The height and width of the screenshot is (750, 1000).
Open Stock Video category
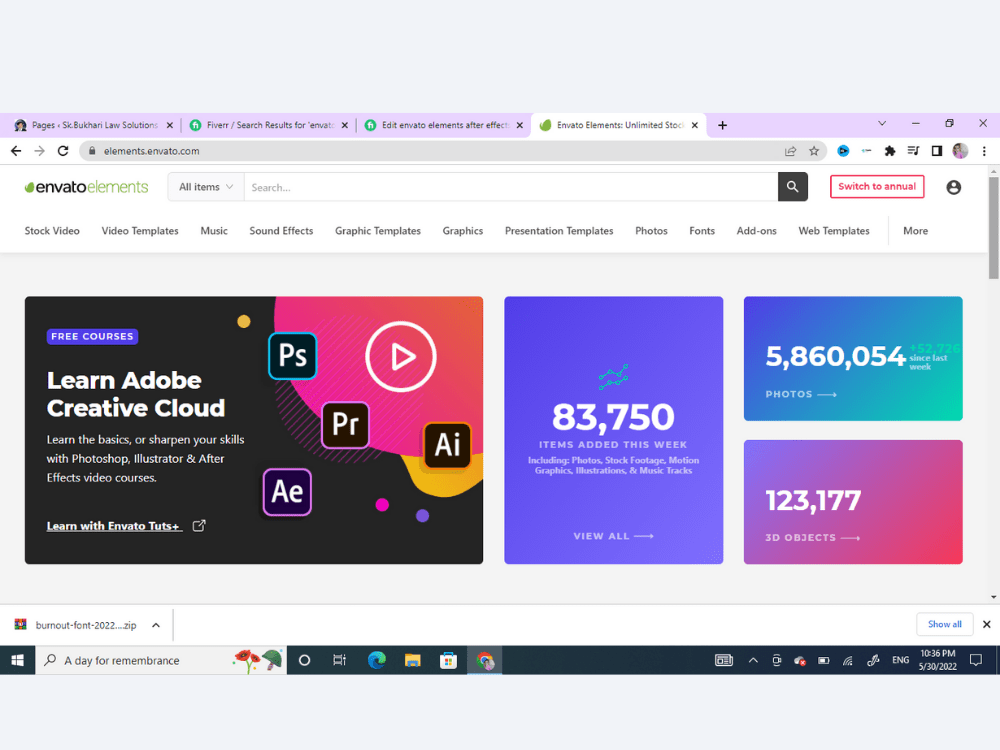(x=52, y=231)
